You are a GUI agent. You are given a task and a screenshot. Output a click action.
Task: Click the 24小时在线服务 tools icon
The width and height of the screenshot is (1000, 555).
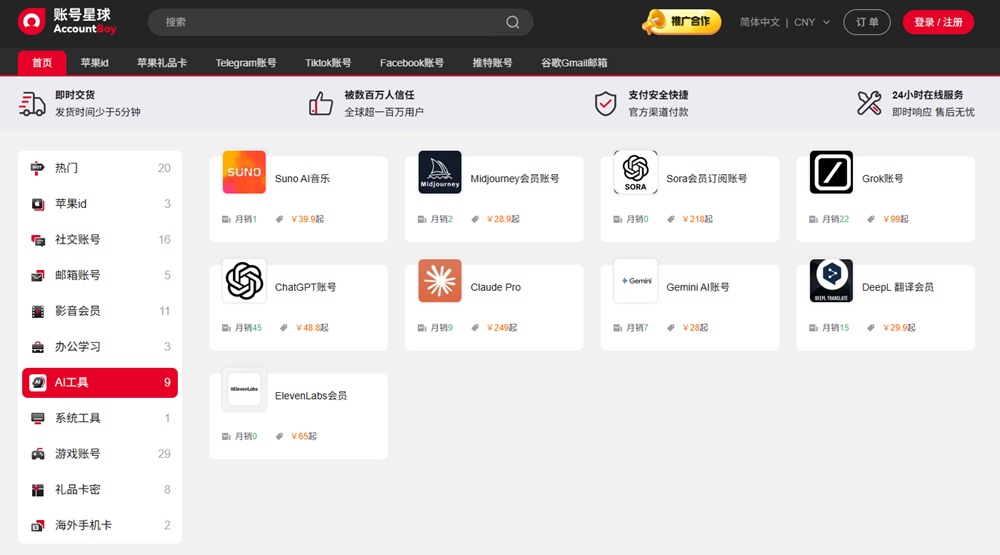tap(869, 103)
